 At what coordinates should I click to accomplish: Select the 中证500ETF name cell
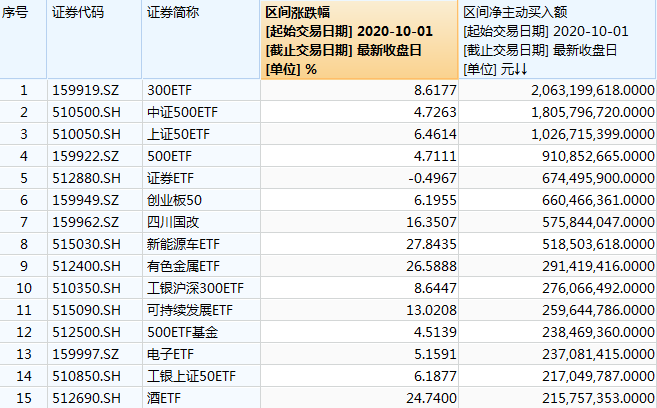click(183, 112)
